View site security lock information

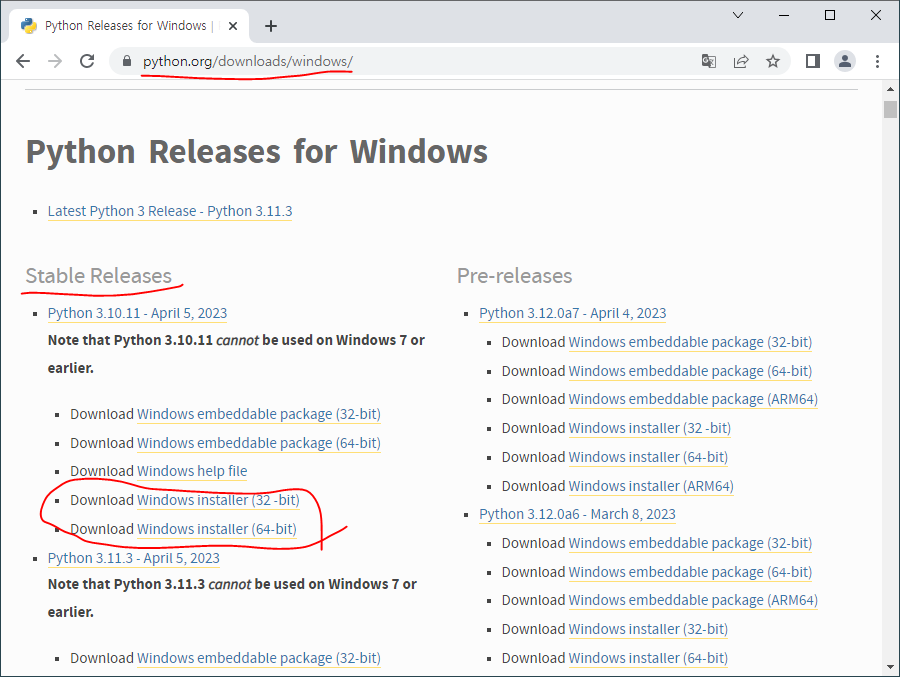(127, 61)
